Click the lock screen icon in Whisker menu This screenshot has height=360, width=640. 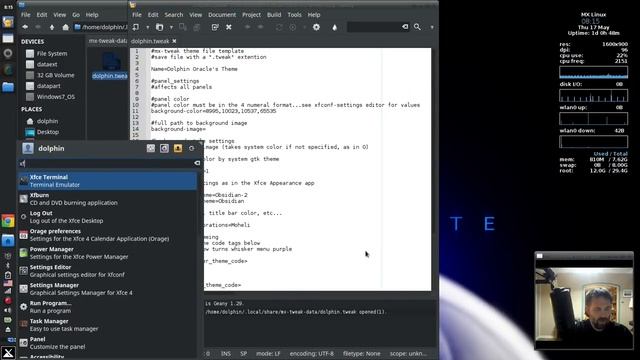(164, 148)
